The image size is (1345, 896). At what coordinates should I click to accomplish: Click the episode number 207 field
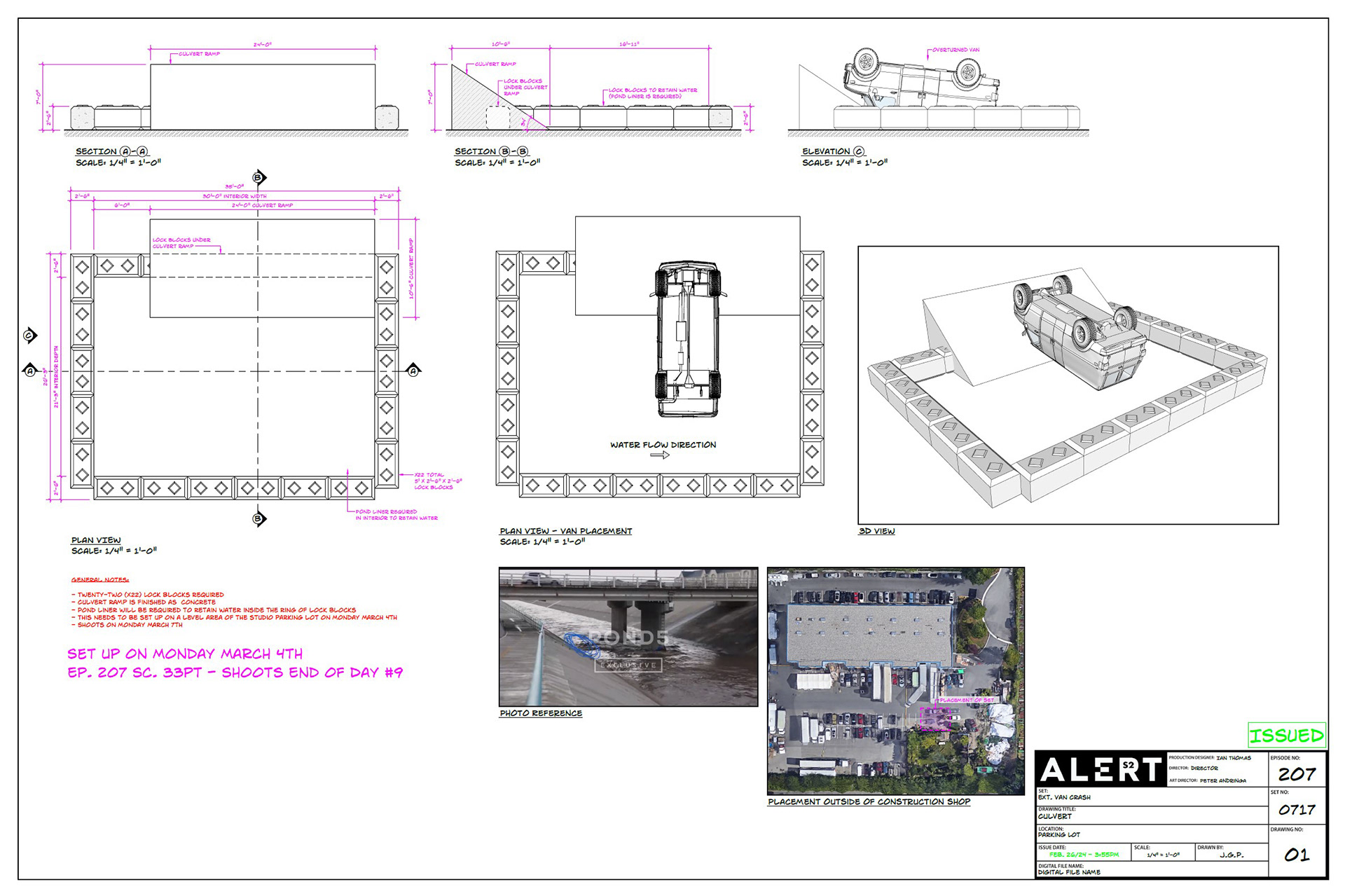tap(1297, 774)
